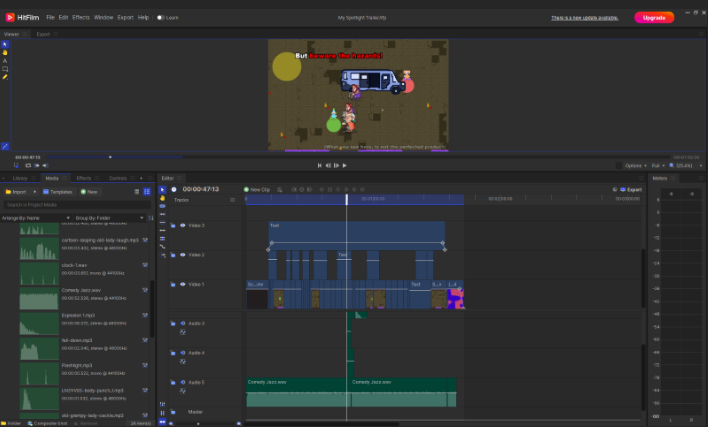Lock the Master track
The height and width of the screenshot is (427, 708).
point(173,412)
